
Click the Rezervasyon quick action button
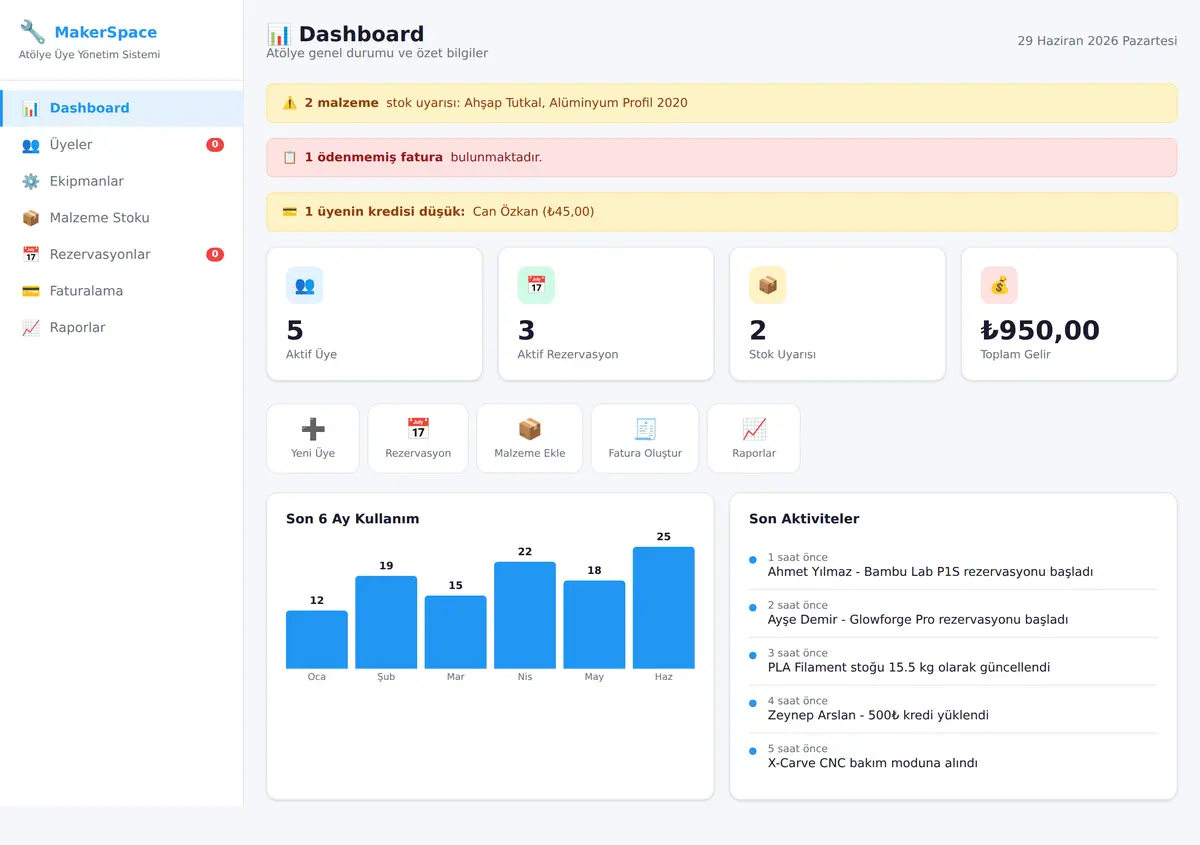click(x=418, y=438)
